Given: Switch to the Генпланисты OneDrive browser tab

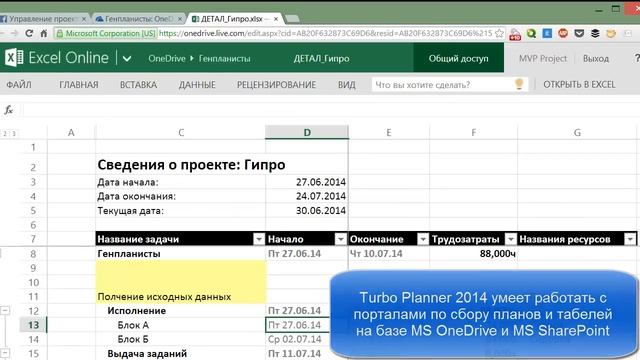Looking at the screenshot, I should [138, 19].
